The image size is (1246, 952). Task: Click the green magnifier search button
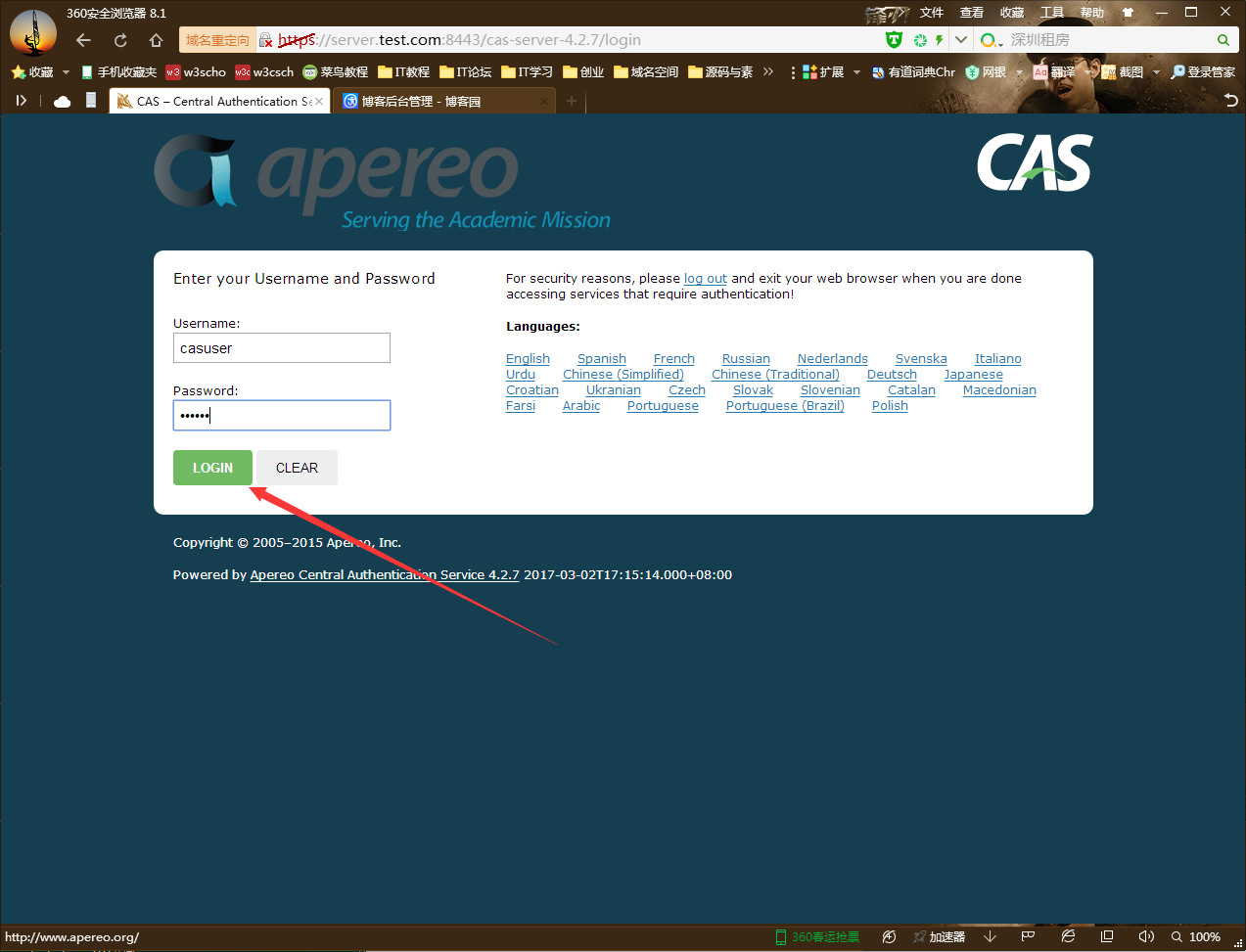[x=1223, y=40]
